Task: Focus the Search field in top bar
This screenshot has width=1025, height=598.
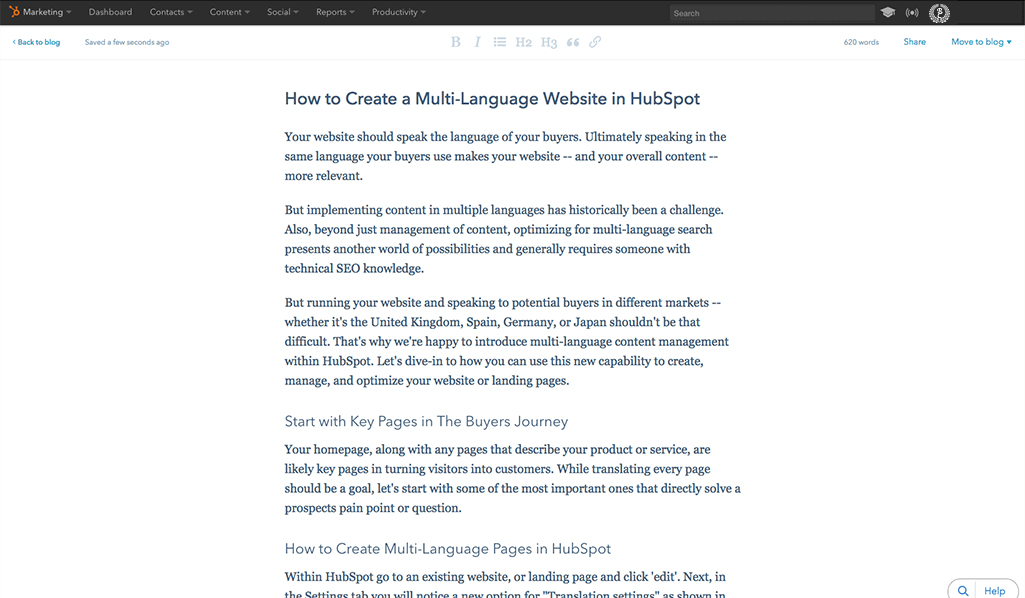Action: (771, 13)
